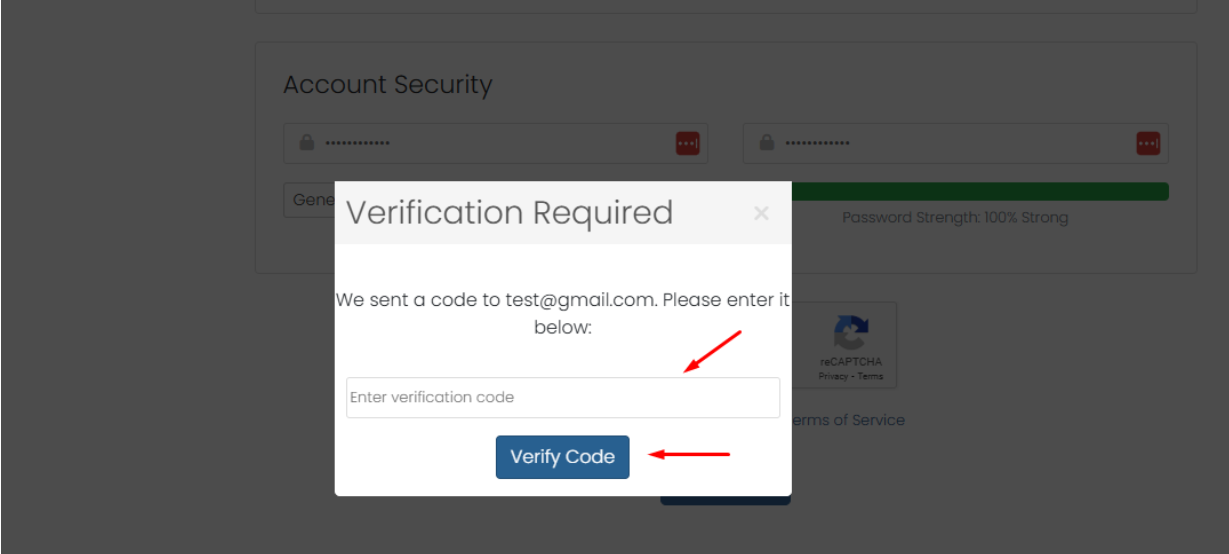Close the Verification Required dialog

761,213
